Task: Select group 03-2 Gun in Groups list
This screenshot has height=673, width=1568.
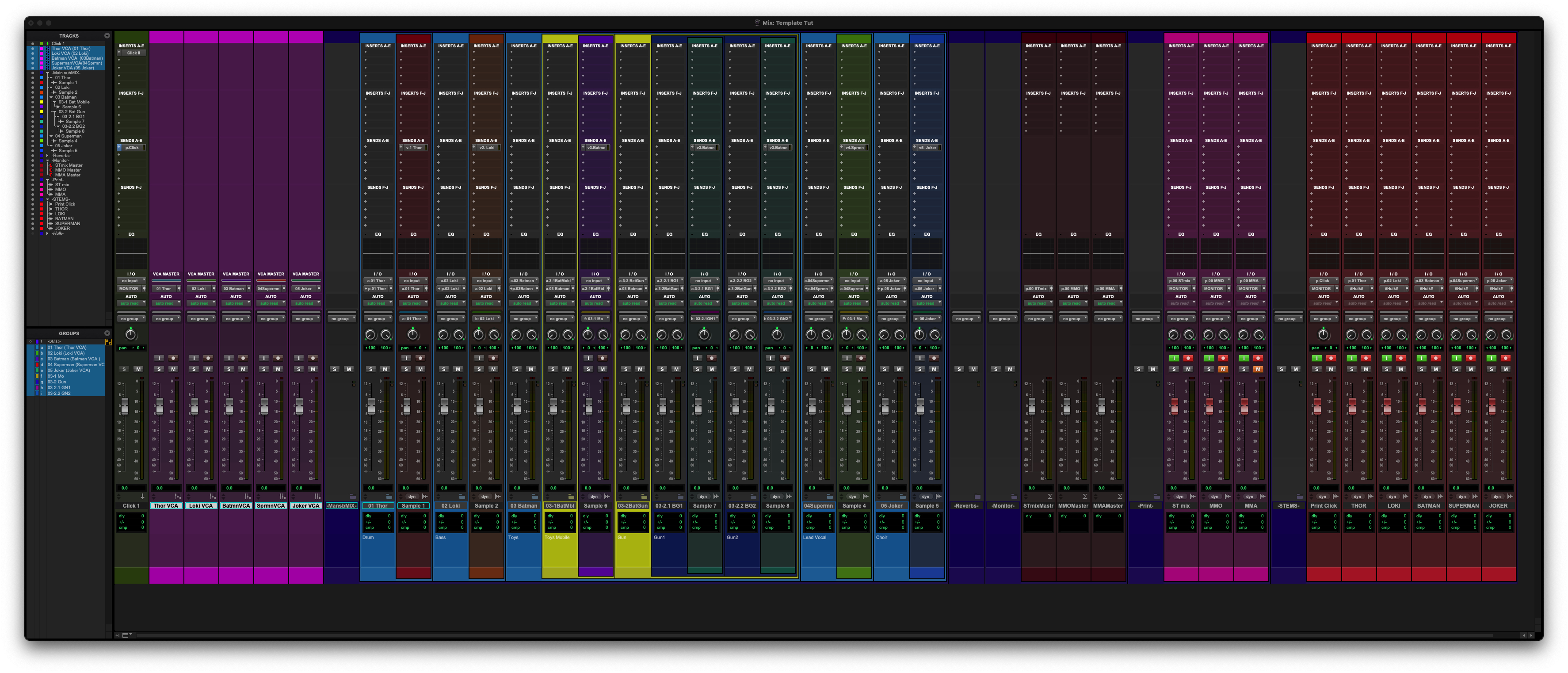Action: (x=57, y=382)
